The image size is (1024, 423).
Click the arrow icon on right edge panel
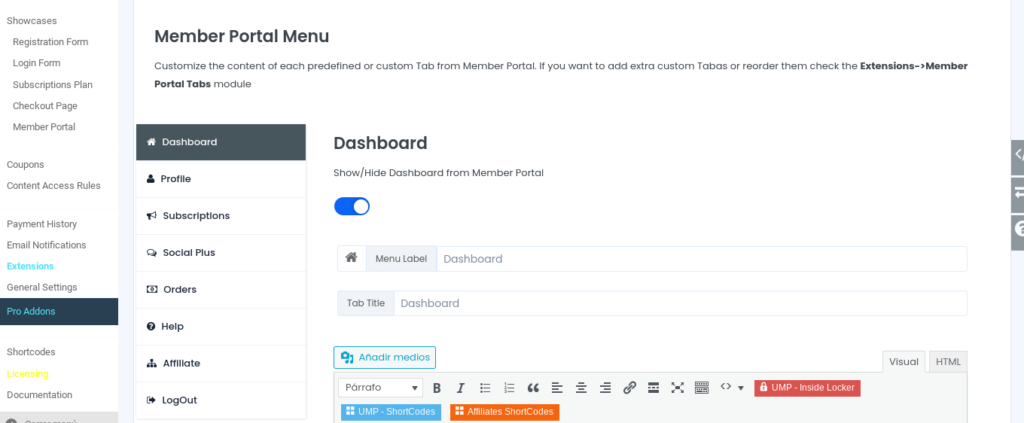(x=1017, y=193)
